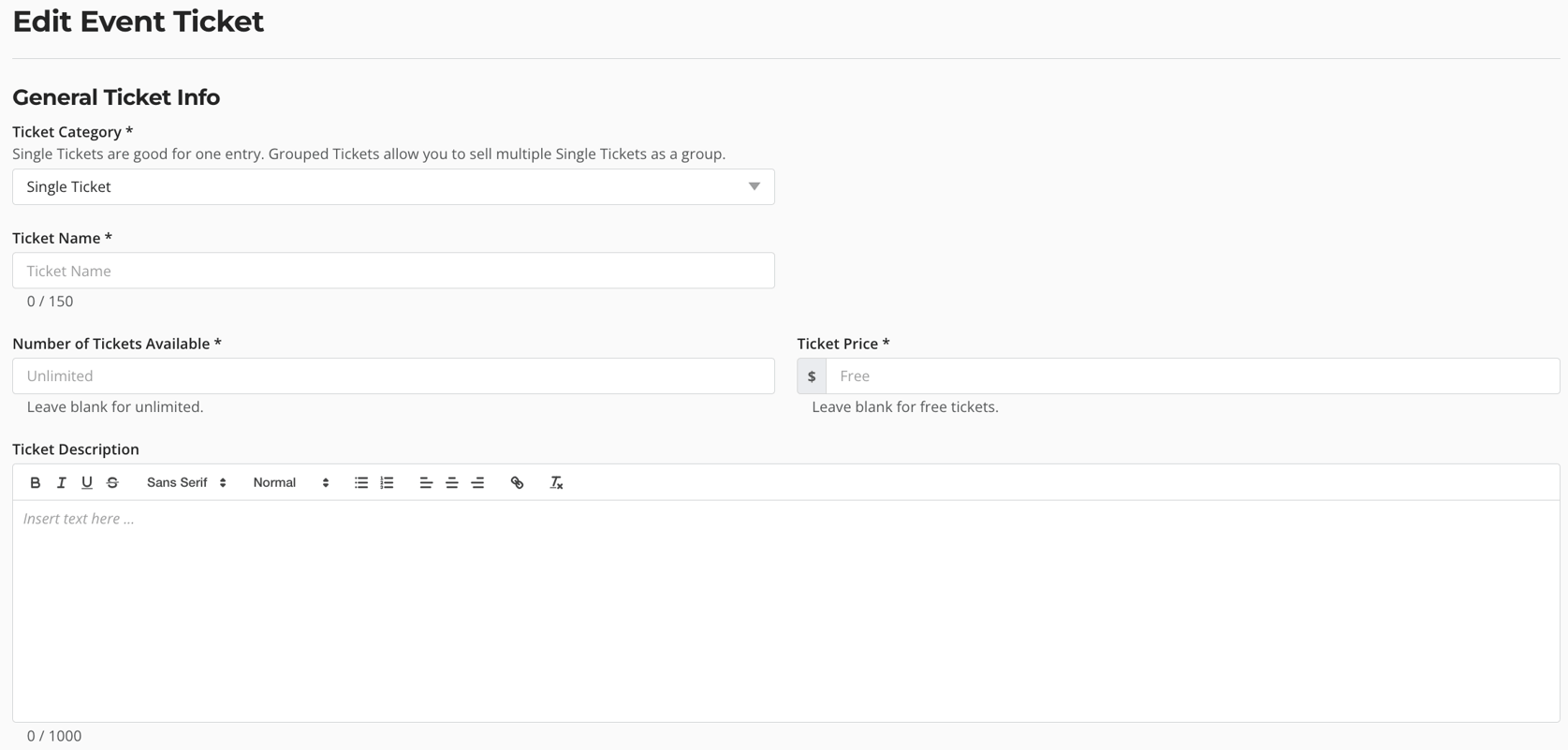Click the 'General Ticket Info' heading

tap(116, 97)
